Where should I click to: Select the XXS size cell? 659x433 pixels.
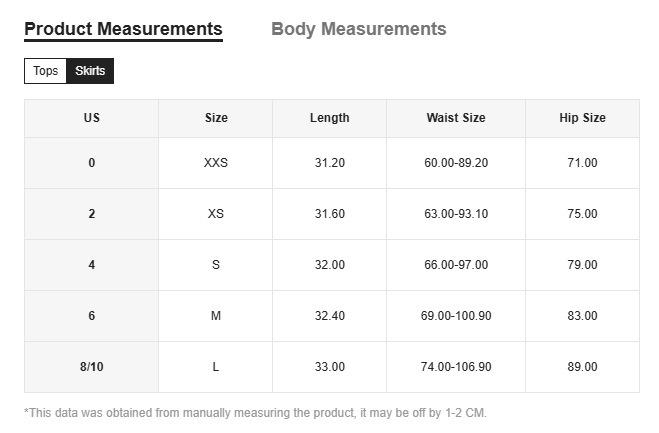coord(216,163)
